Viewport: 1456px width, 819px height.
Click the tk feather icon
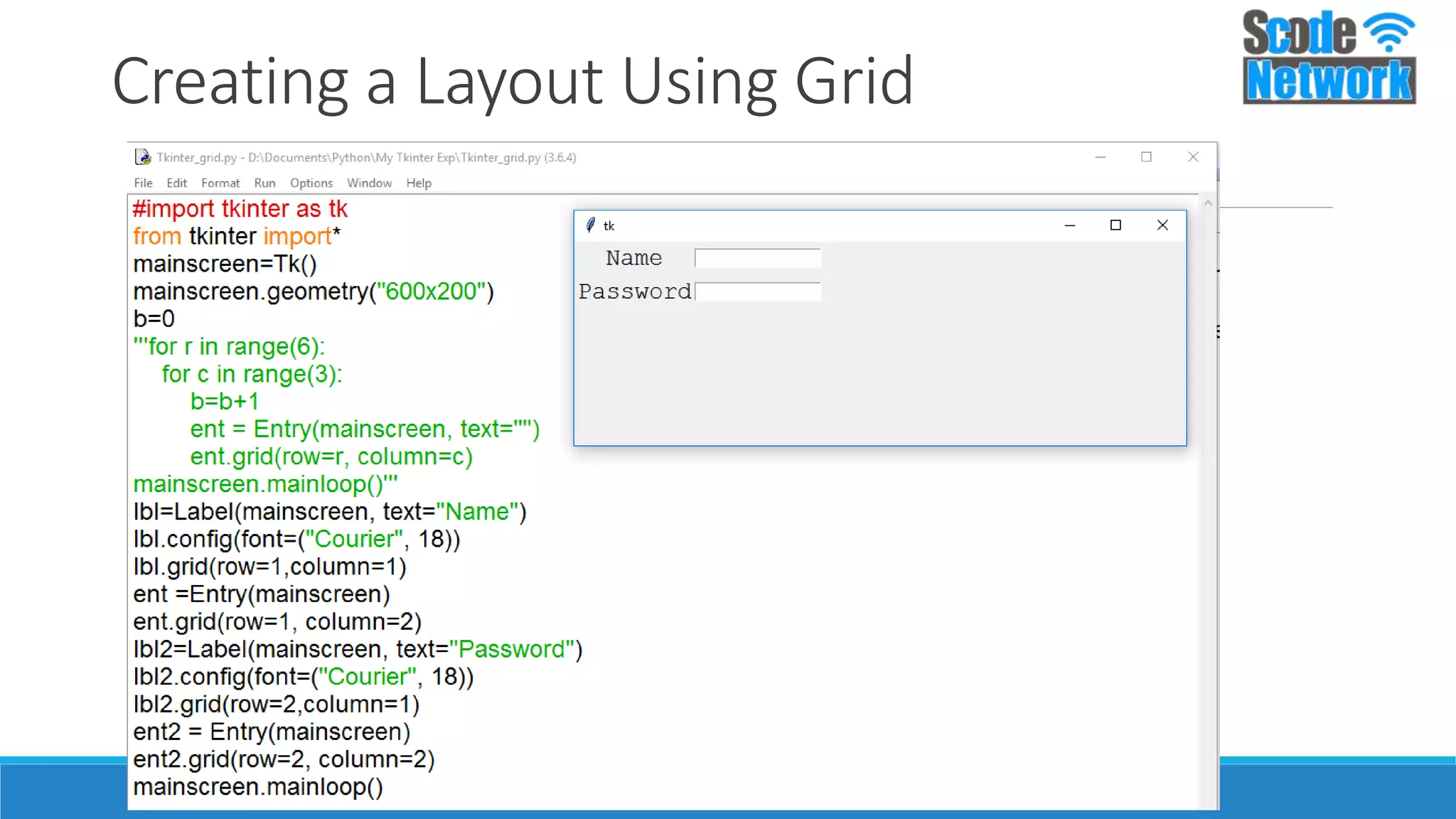click(x=590, y=225)
